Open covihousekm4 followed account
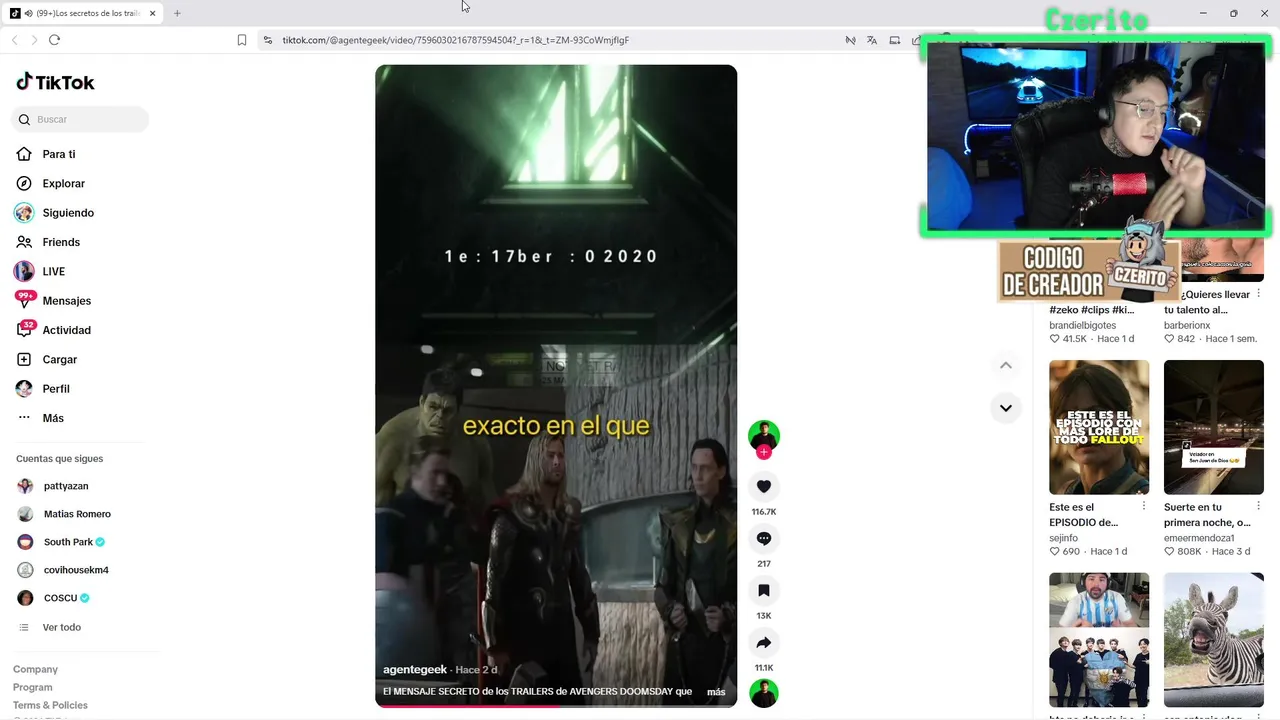This screenshot has height=720, width=1280. (x=76, y=570)
